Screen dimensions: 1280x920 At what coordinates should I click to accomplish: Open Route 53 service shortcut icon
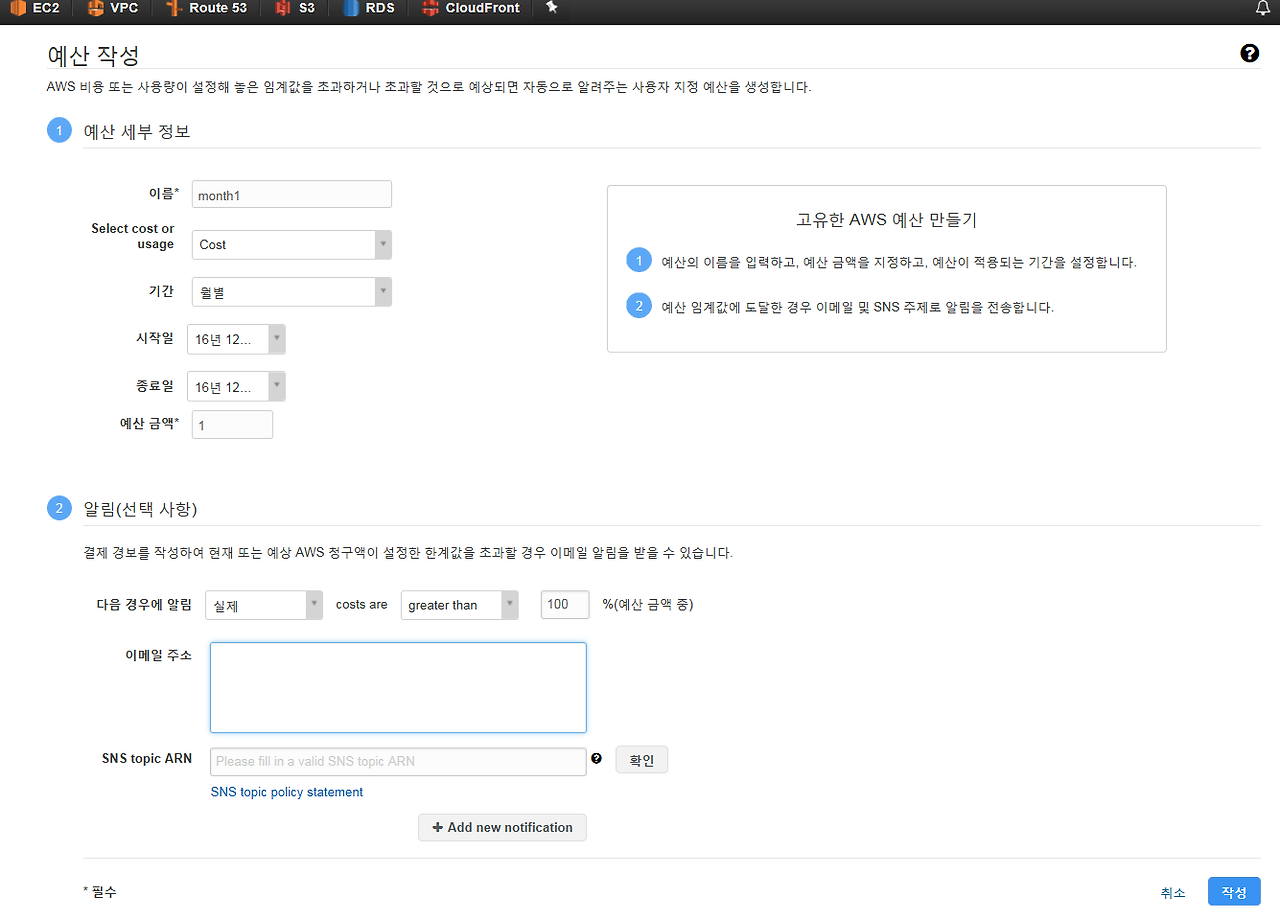174,8
